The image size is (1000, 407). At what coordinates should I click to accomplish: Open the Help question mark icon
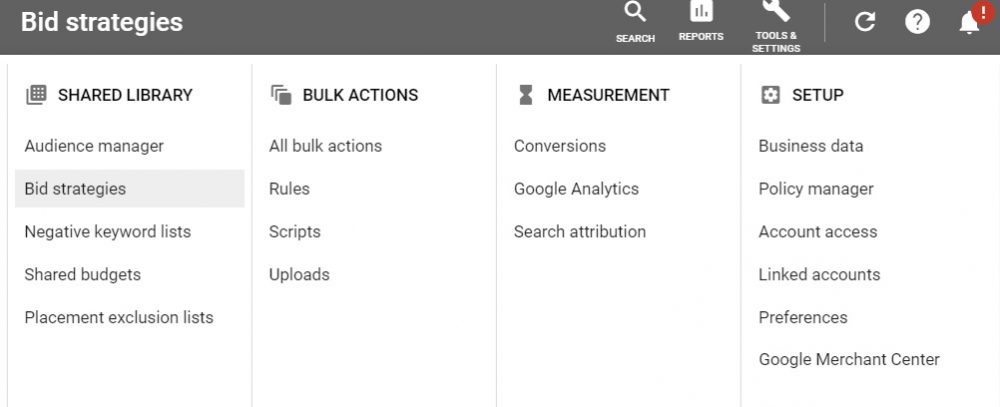(917, 22)
